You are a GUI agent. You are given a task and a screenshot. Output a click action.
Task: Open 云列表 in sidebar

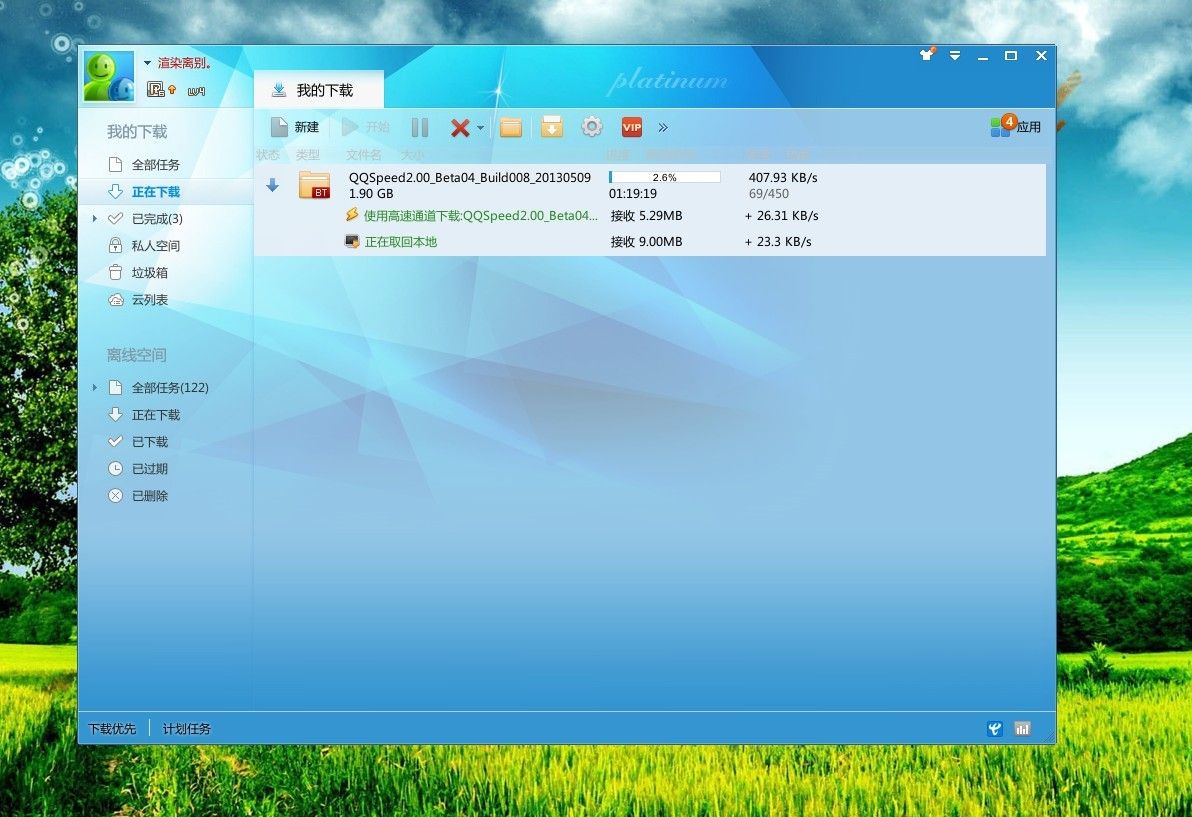click(149, 300)
